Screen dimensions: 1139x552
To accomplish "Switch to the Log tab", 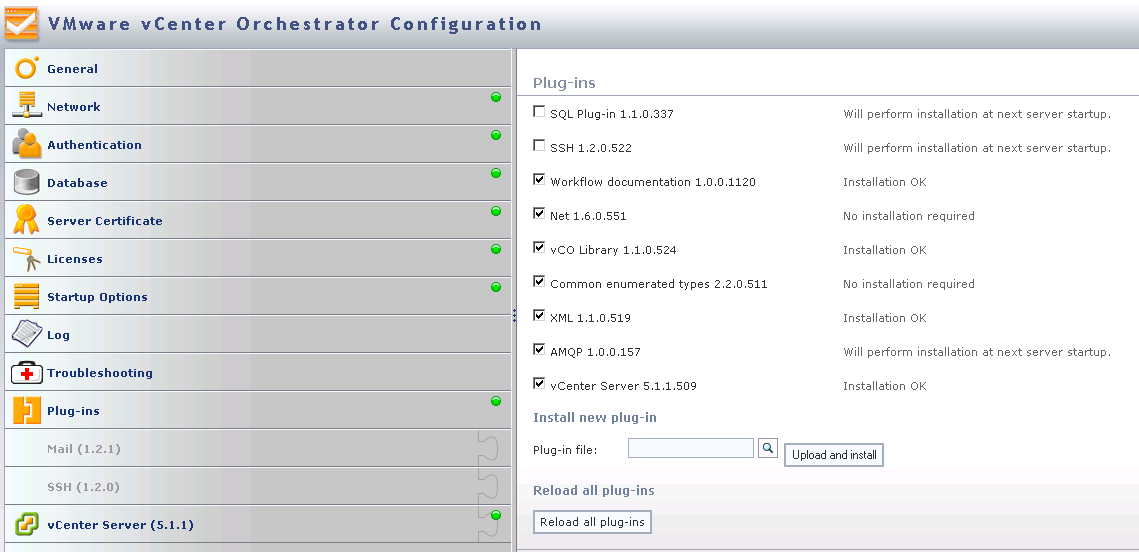I will (x=58, y=335).
